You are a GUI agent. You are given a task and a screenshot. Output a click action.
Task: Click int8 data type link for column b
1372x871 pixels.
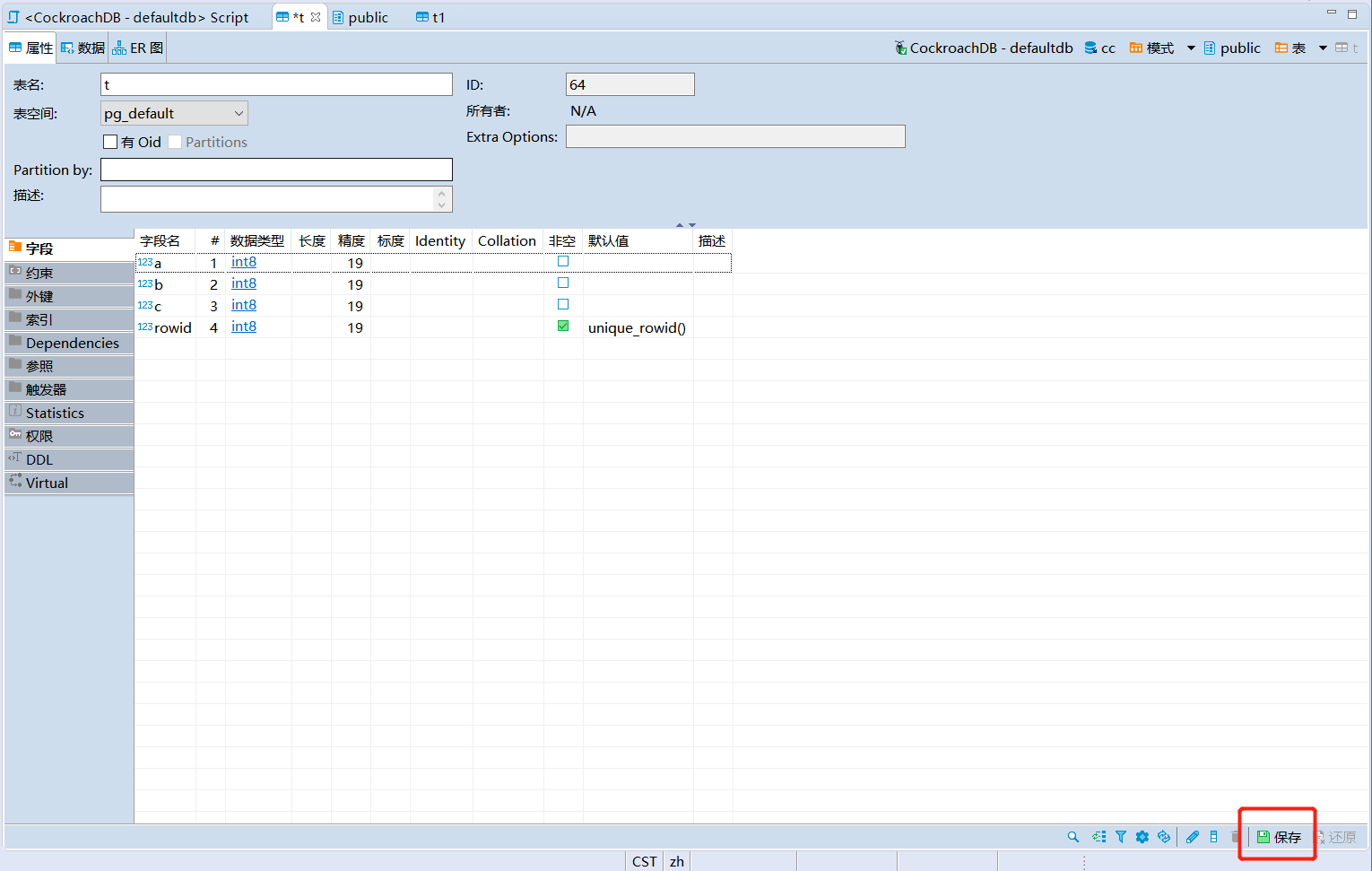coord(244,283)
